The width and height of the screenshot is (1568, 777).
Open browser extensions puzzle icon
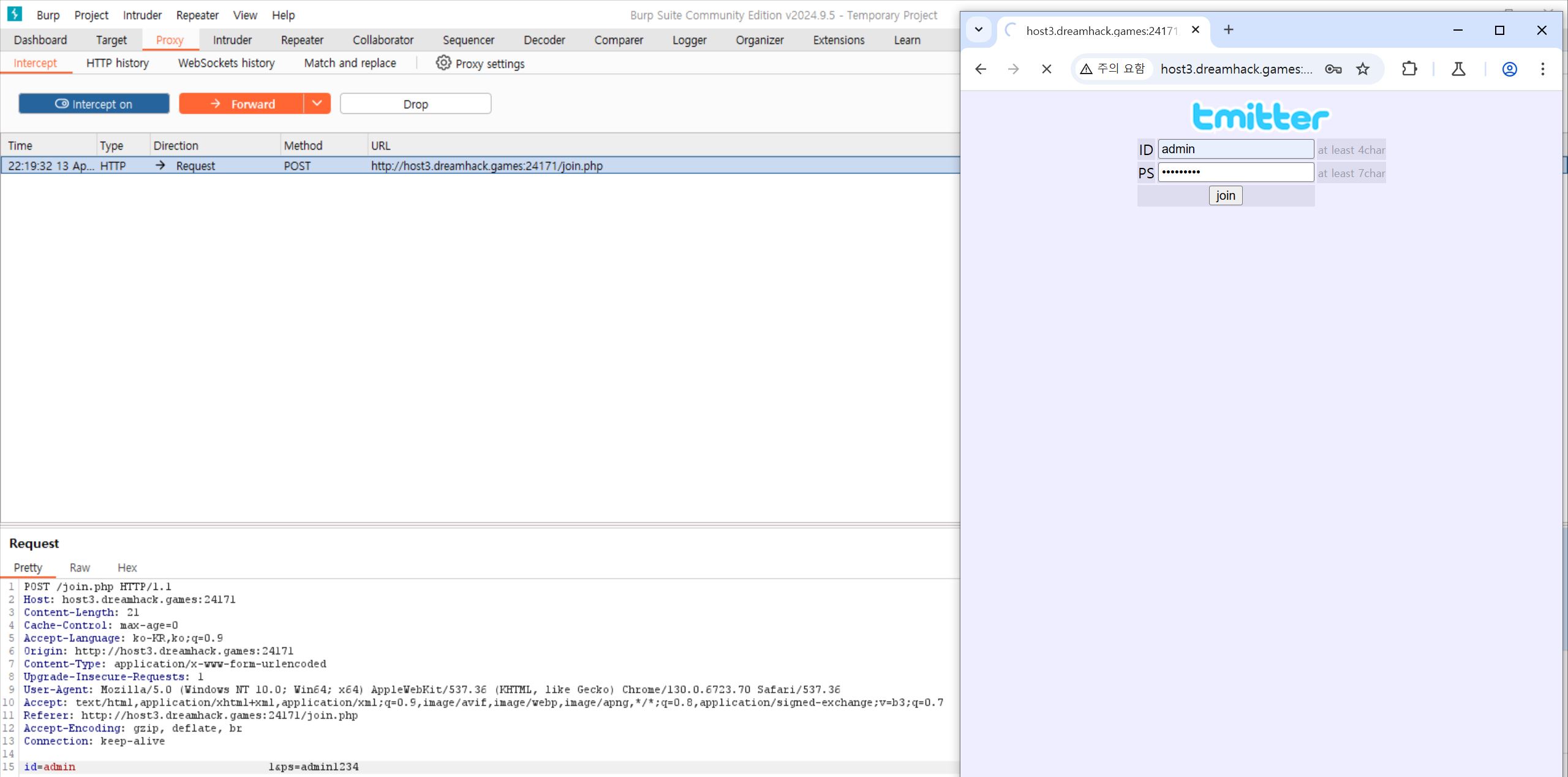(x=1409, y=69)
